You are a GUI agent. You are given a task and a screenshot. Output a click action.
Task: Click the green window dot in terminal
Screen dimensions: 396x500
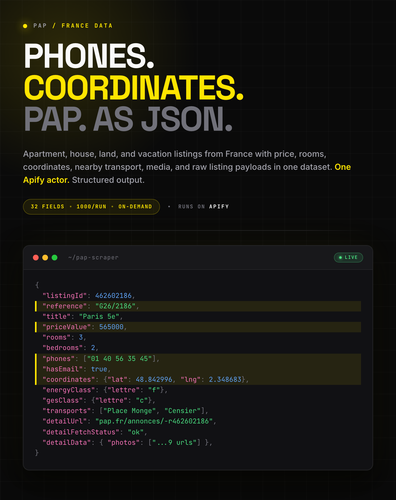pos(55,257)
